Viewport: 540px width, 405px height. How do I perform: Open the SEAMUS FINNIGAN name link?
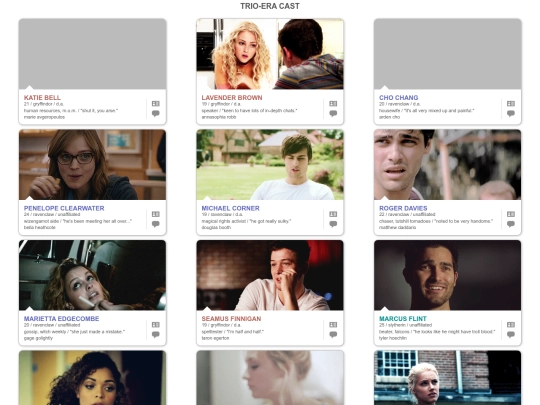click(x=231, y=319)
